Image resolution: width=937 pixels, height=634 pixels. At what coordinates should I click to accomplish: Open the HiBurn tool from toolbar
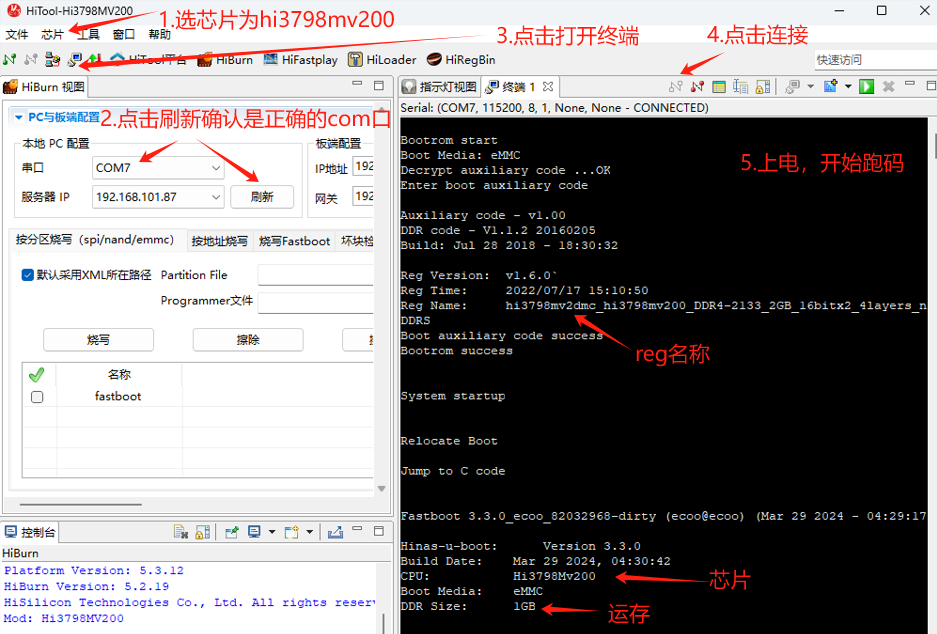click(x=225, y=60)
